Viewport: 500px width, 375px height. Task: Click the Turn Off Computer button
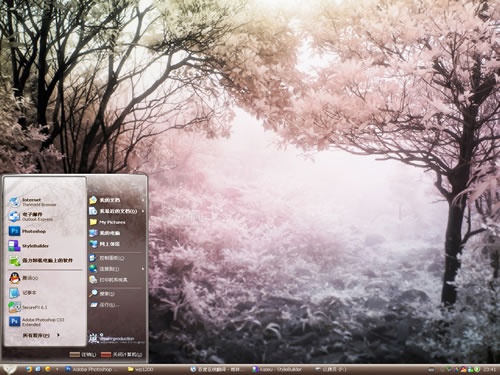(122, 355)
